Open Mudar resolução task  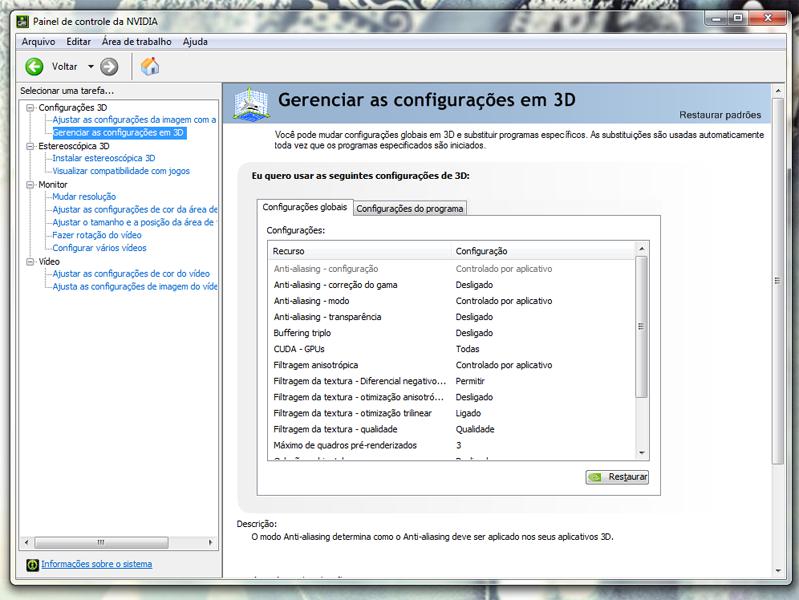click(84, 197)
